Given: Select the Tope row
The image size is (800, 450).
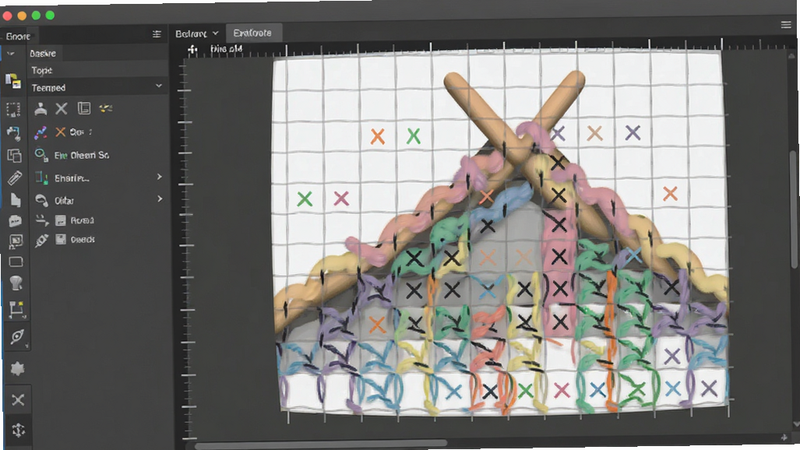Looking at the screenshot, I should coord(97,70).
